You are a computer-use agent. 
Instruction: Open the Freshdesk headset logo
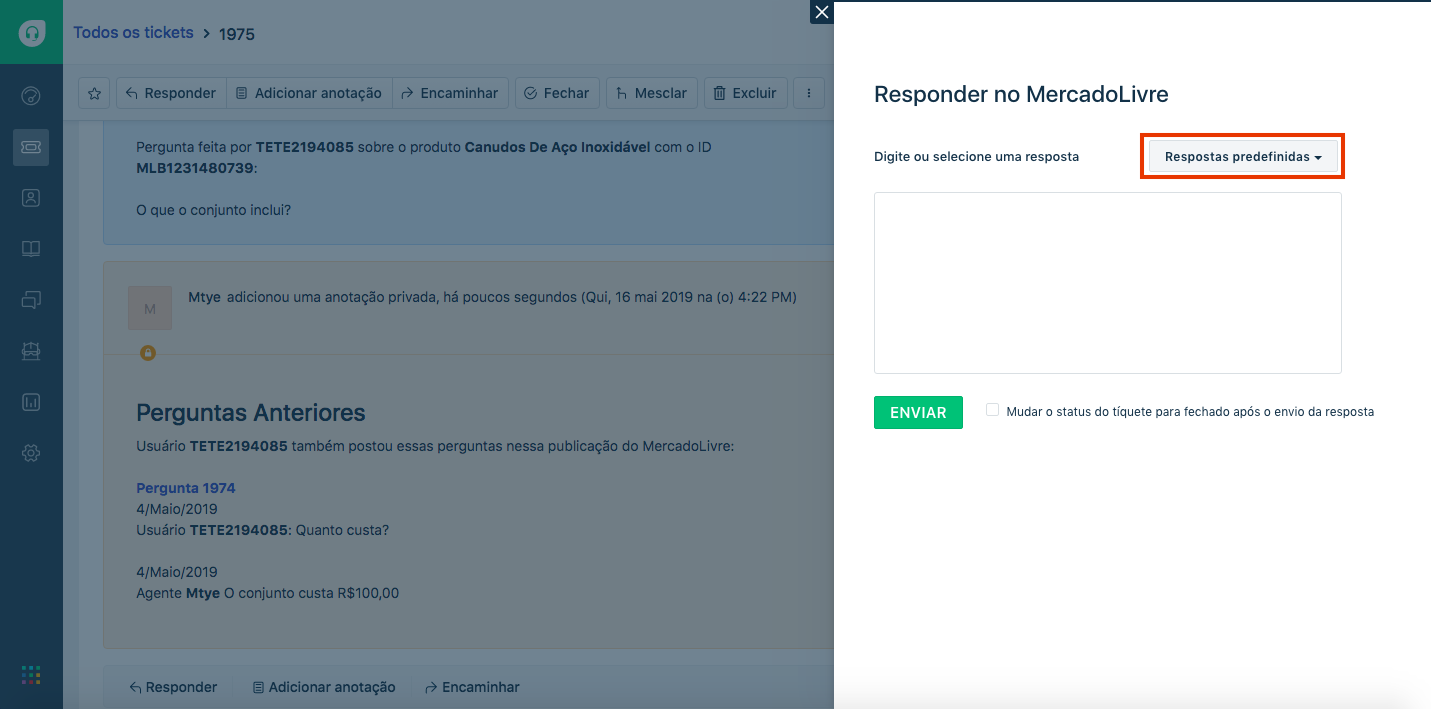point(32,32)
